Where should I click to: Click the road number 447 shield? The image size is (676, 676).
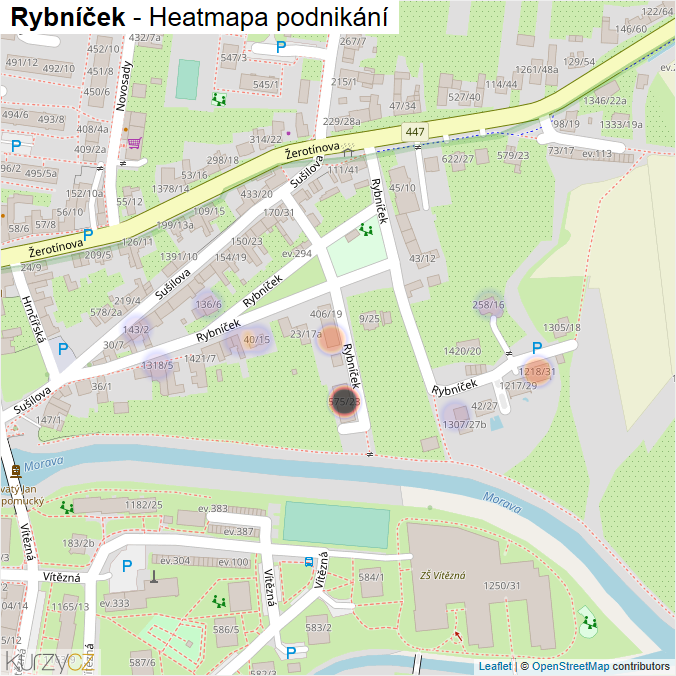click(415, 131)
